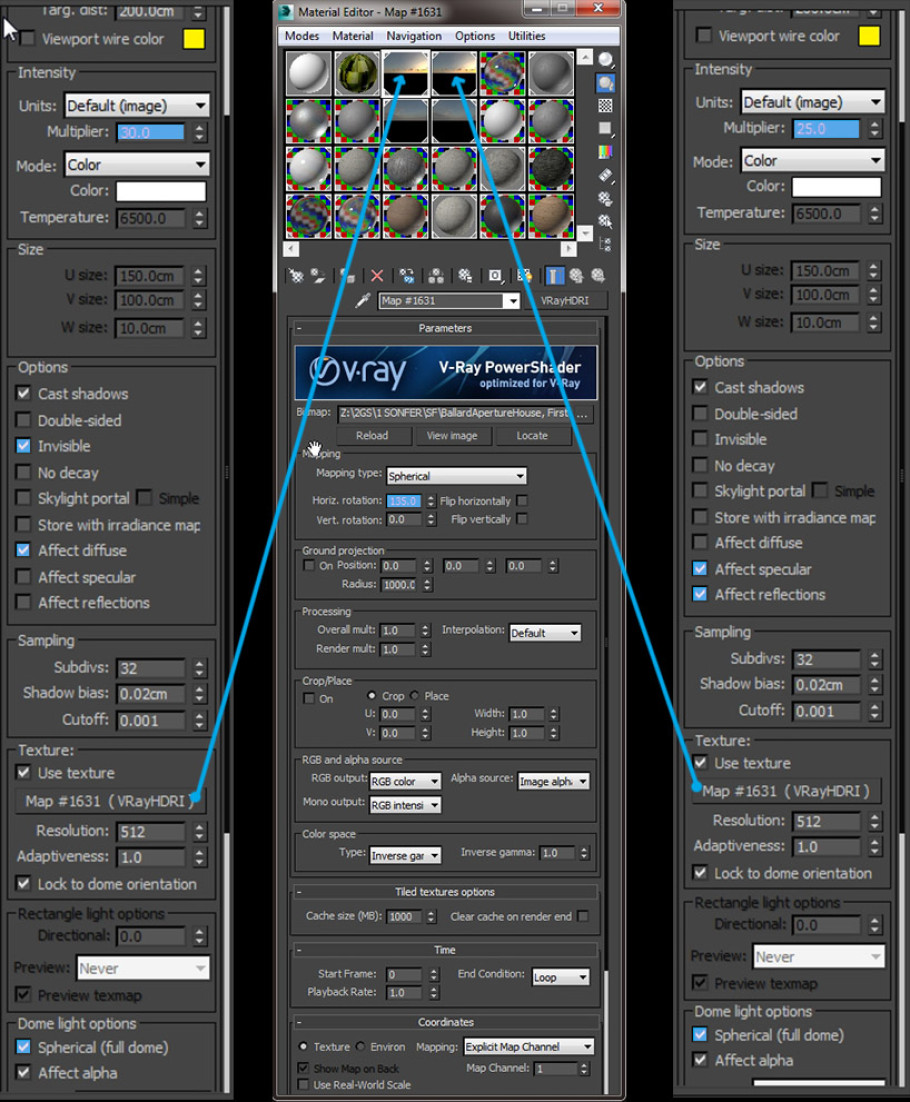Click the View image button
This screenshot has width=910, height=1102.
(x=452, y=436)
